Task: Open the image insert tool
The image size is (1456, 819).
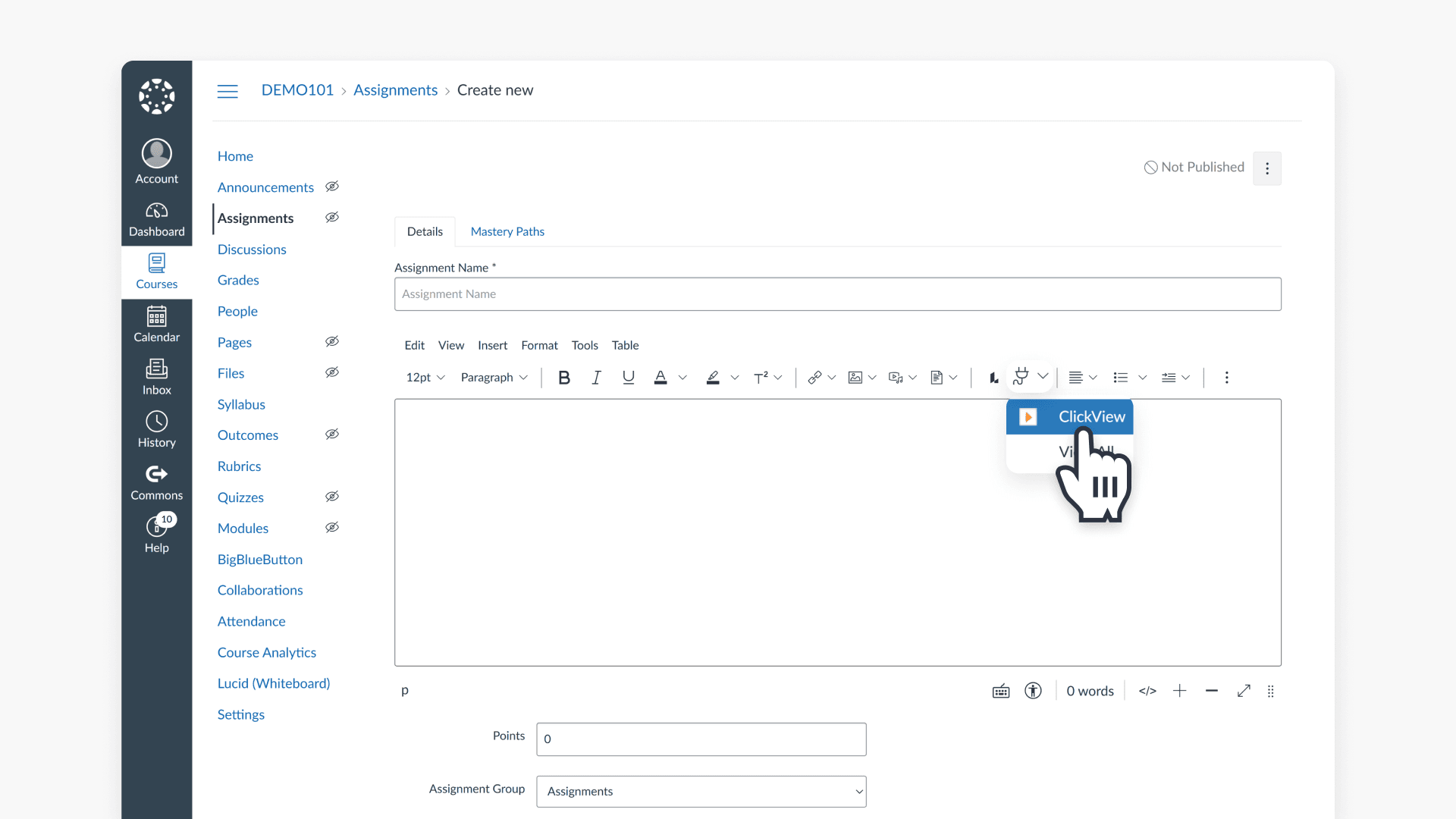Action: coord(856,377)
